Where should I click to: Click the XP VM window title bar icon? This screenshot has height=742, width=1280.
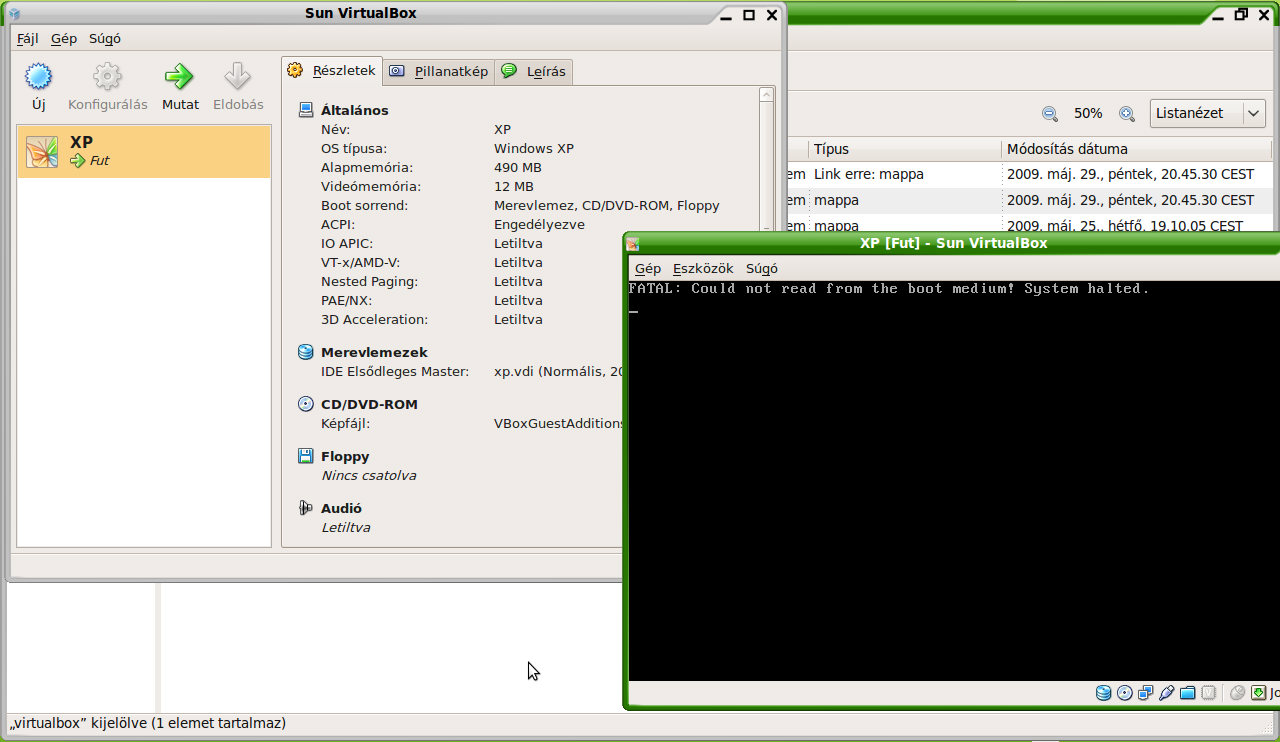634,244
